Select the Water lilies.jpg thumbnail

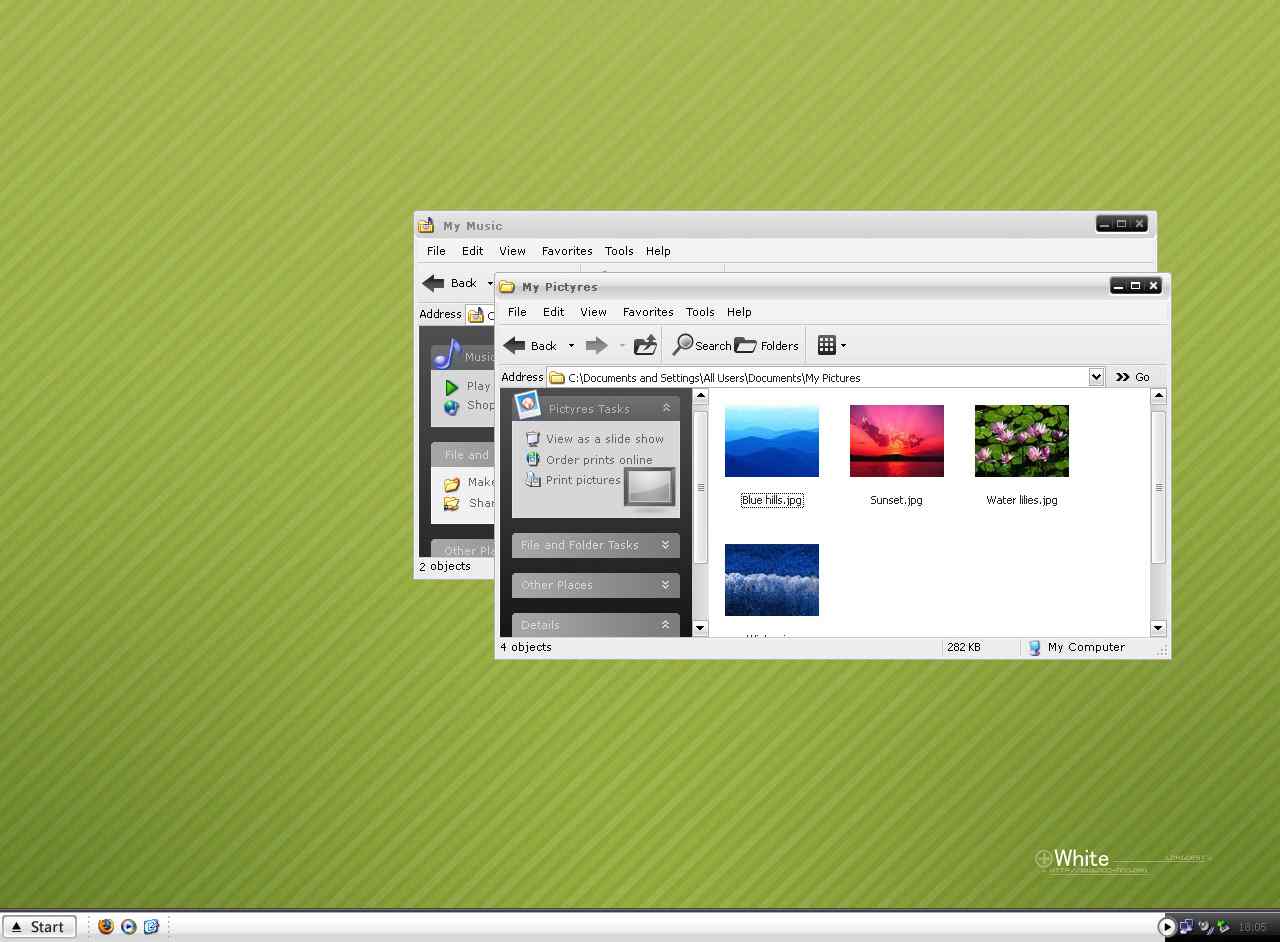pos(1022,441)
